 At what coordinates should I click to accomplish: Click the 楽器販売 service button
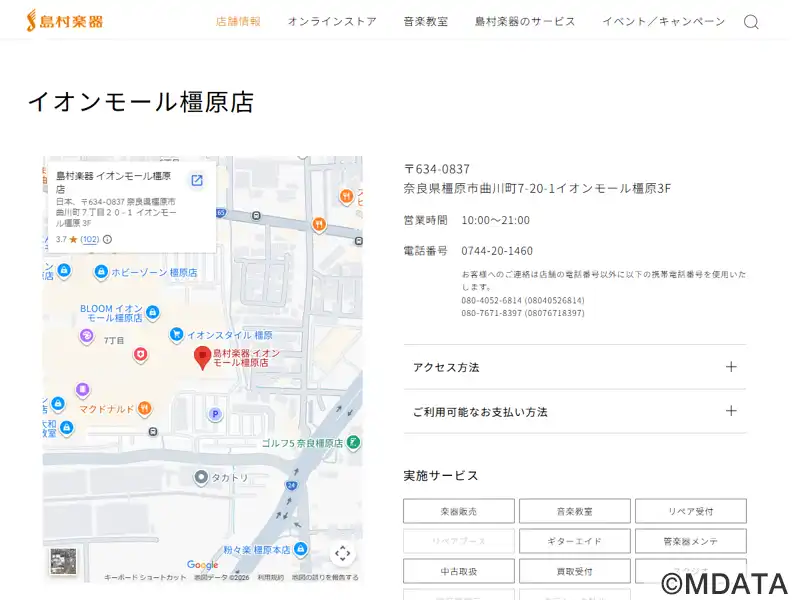pos(459,511)
